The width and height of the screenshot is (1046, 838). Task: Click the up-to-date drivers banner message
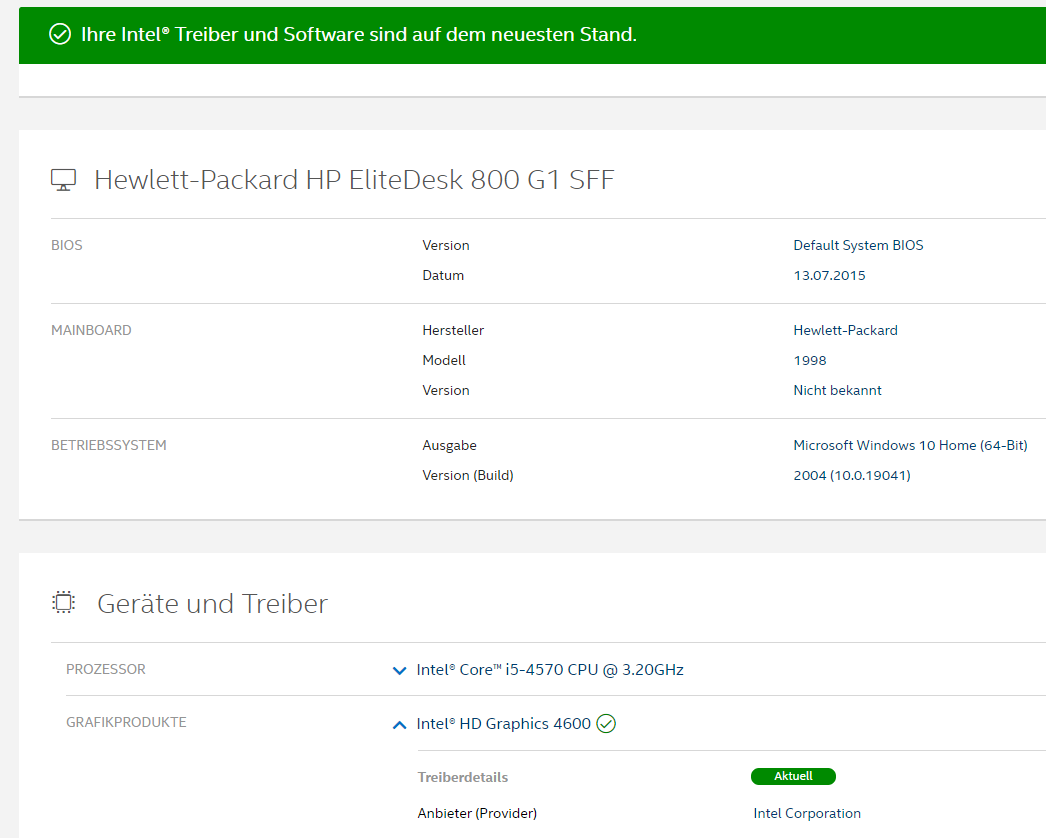[358, 35]
